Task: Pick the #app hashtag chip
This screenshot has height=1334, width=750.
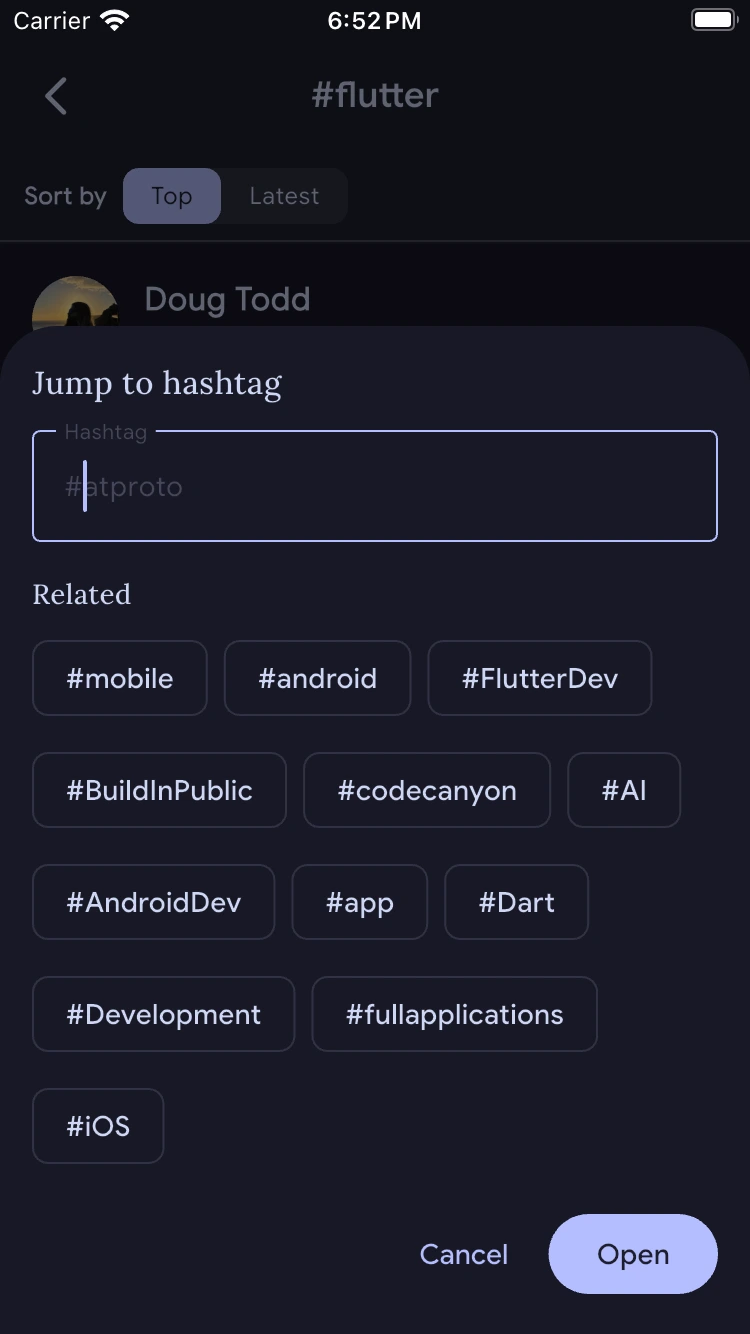Action: point(360,902)
